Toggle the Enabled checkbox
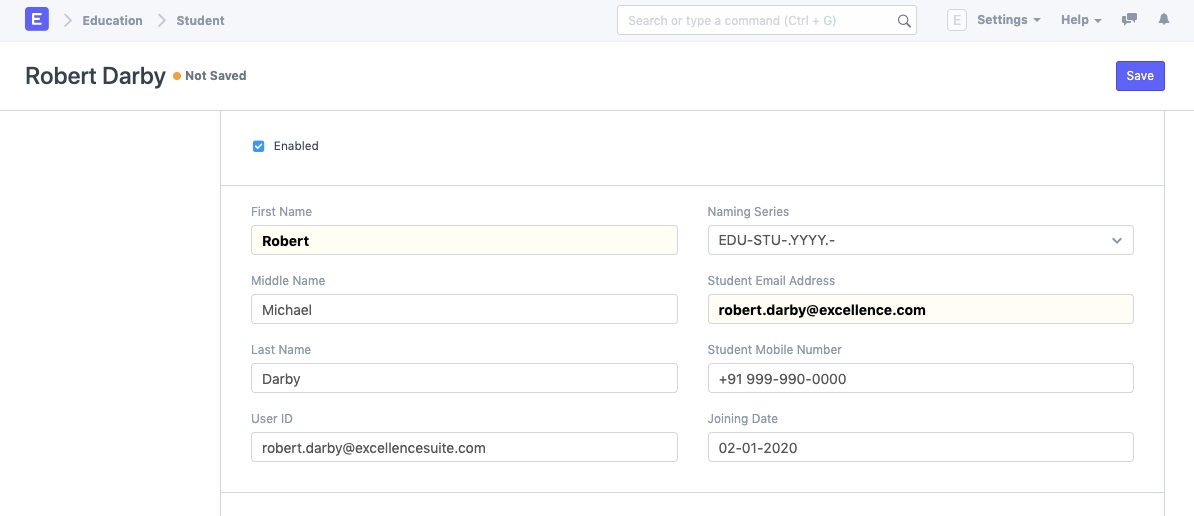 tap(259, 146)
